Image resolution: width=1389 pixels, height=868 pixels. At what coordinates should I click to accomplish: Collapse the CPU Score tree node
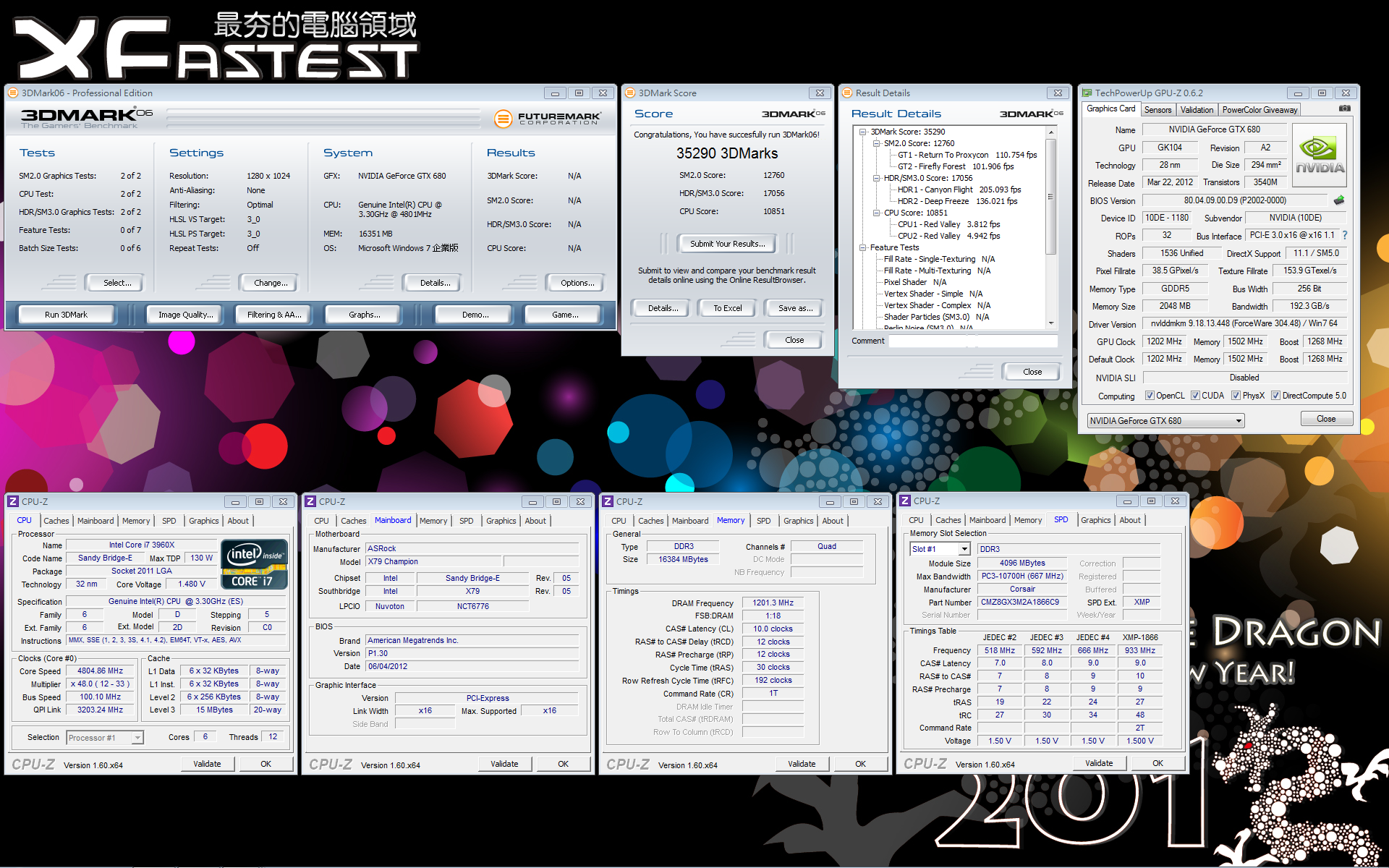(876, 213)
